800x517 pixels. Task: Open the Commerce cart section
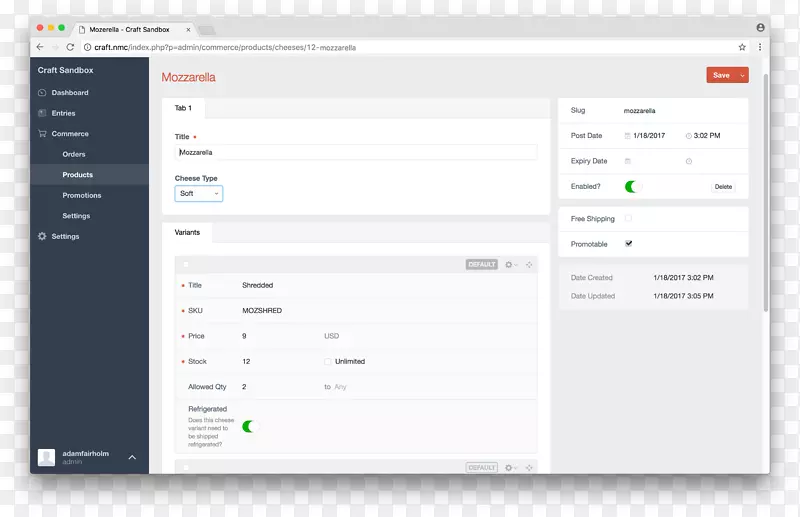click(x=70, y=133)
